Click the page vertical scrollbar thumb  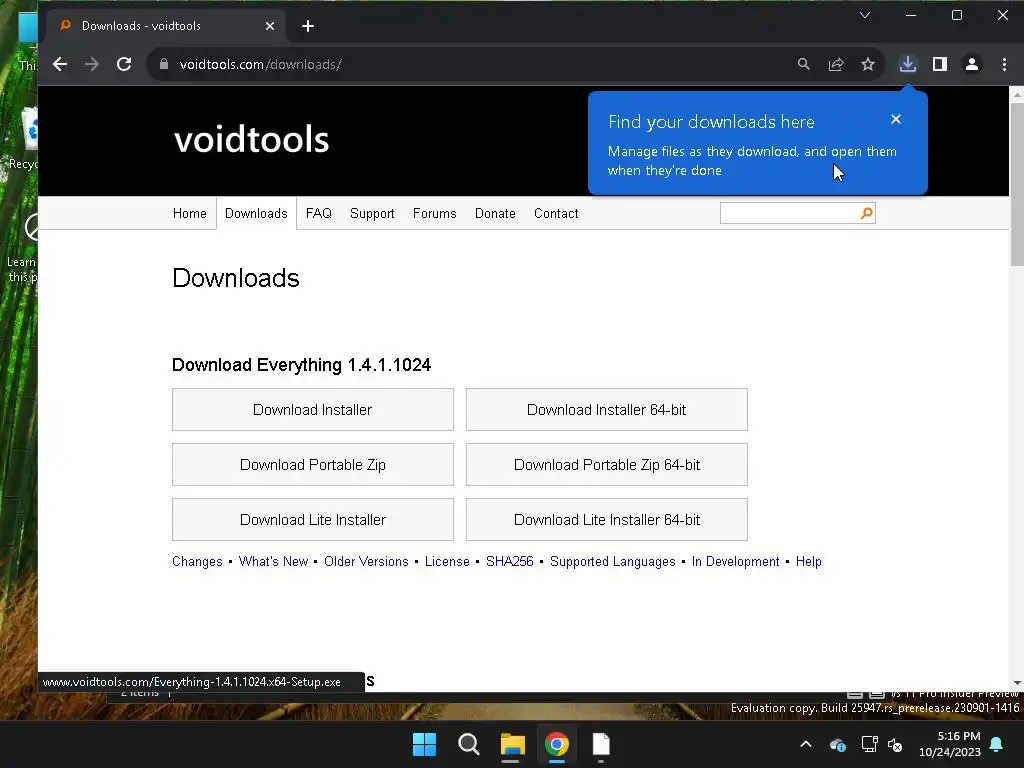pos(1017,184)
